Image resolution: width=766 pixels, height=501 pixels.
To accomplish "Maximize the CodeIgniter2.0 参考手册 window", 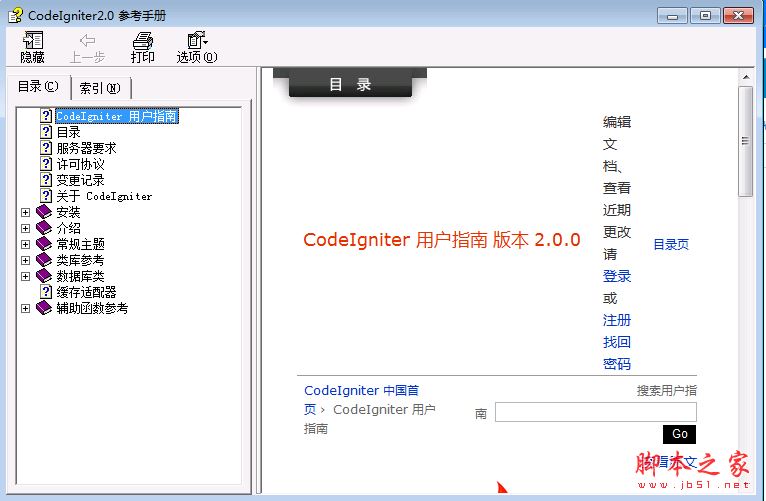I will (x=705, y=16).
